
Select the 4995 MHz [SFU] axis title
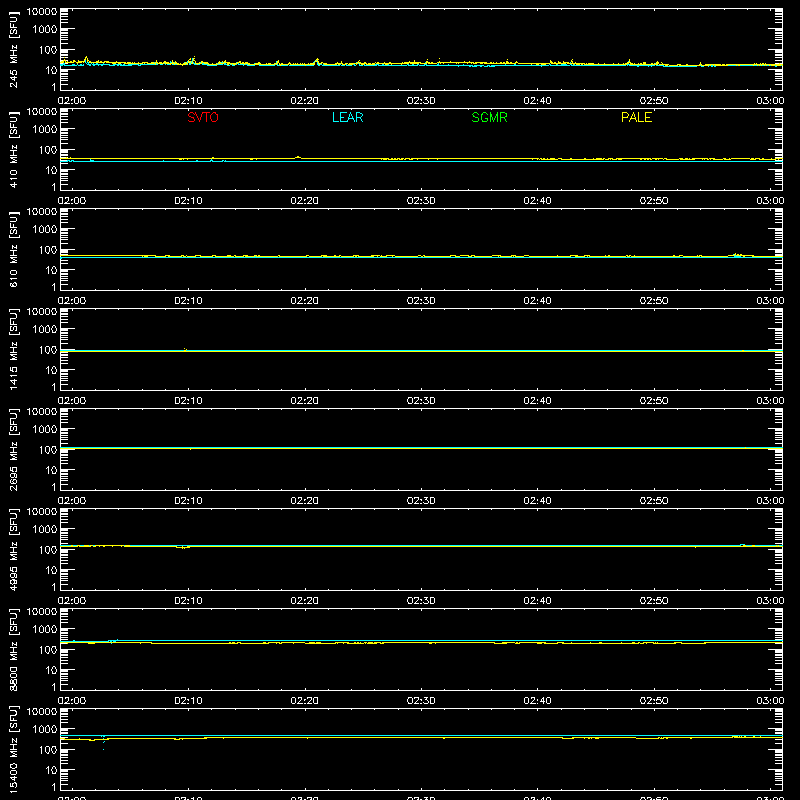point(13,549)
